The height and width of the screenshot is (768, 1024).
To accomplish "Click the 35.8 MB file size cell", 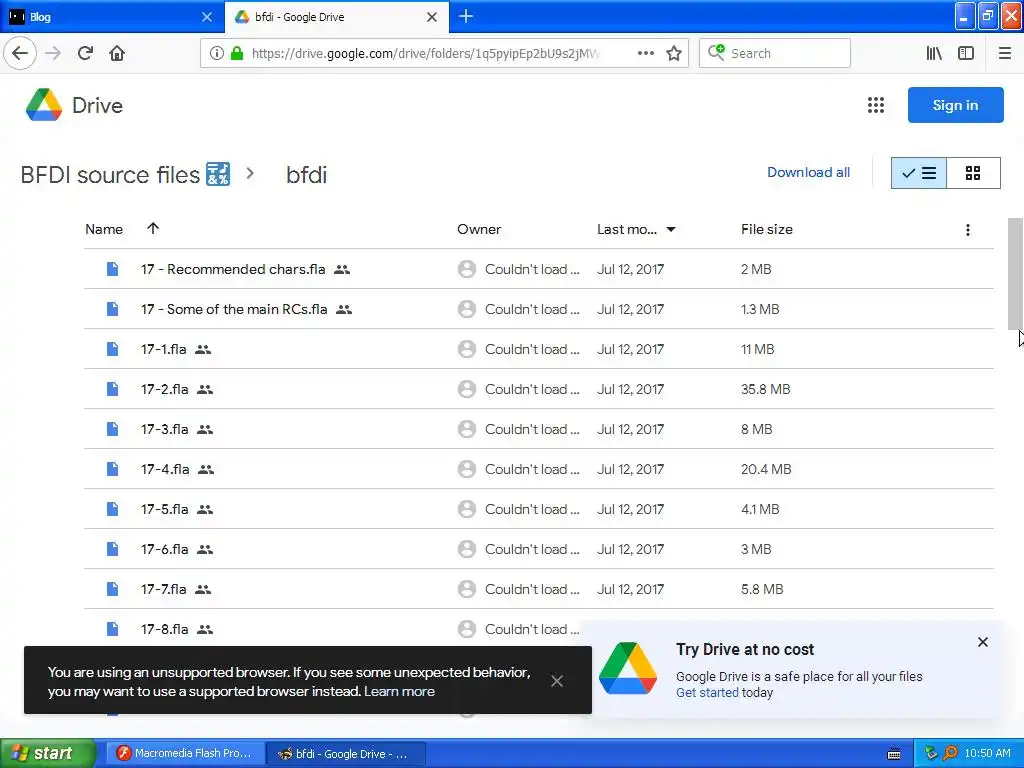I will [765, 389].
